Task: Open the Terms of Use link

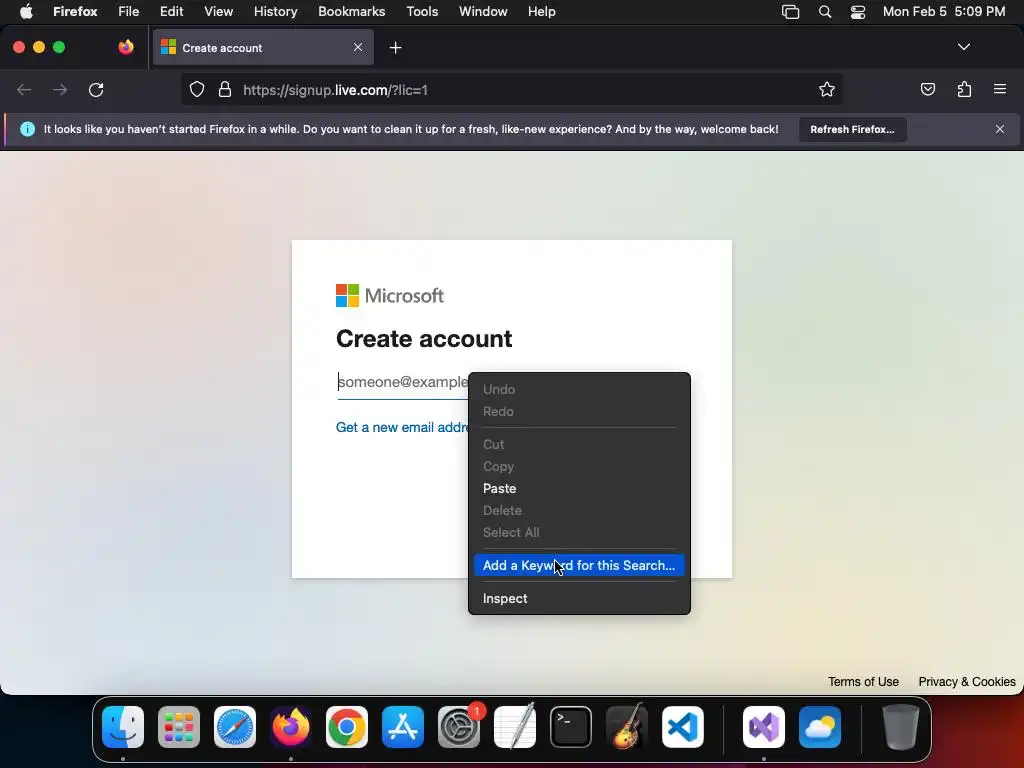Action: pos(863,682)
